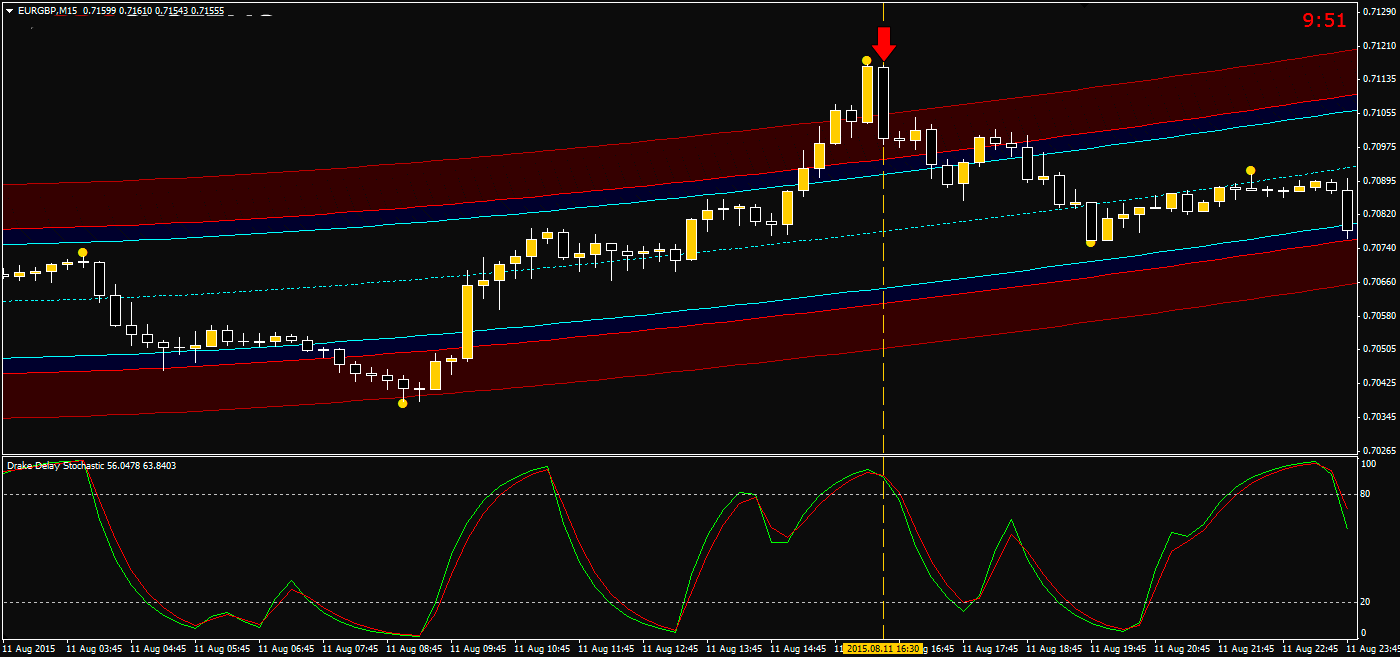Click the yellow dot above the 03:45 candle
This screenshot has width=1400, height=657.
[83, 252]
